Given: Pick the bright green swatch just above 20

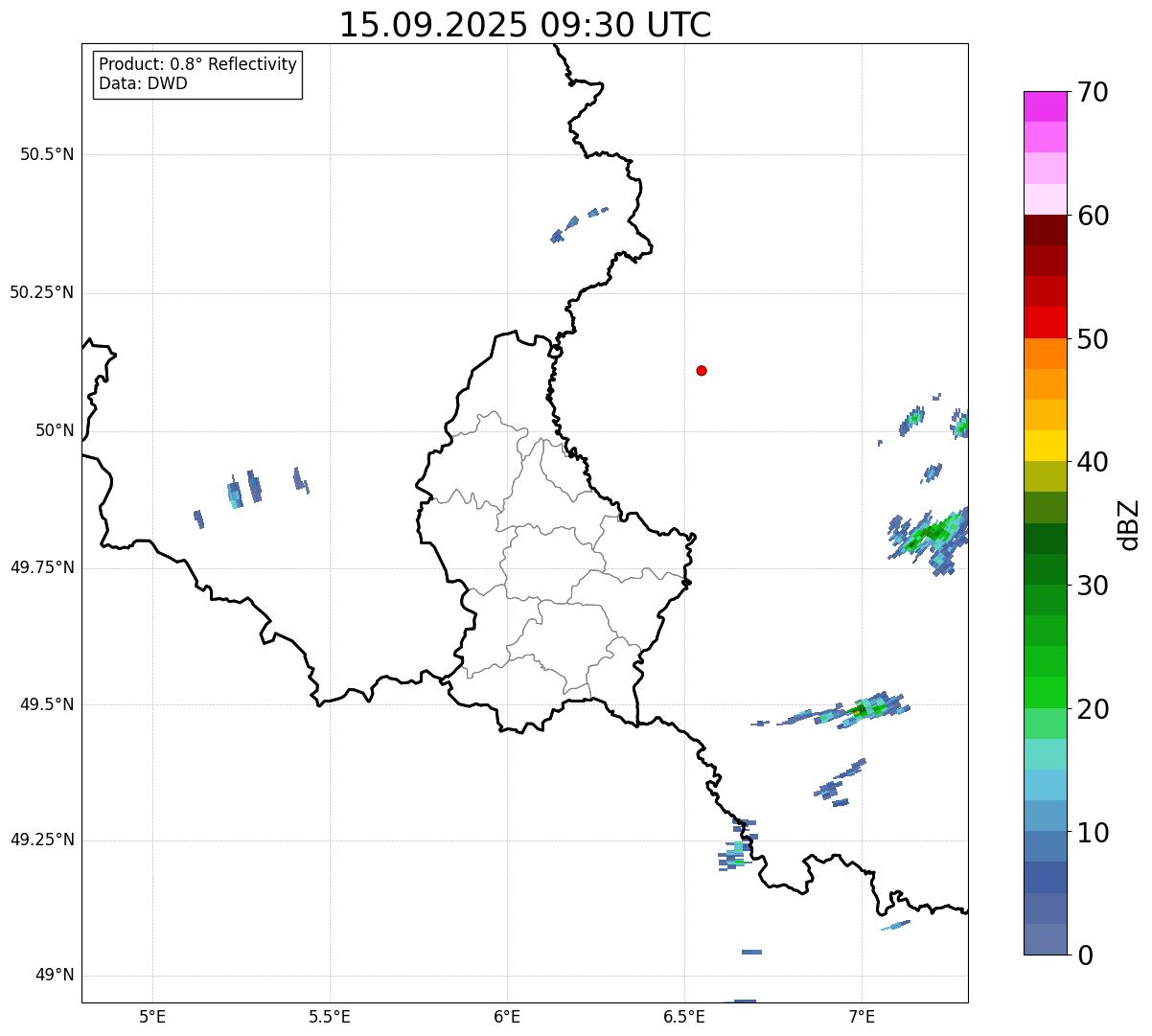Looking at the screenshot, I should [x=1045, y=693].
